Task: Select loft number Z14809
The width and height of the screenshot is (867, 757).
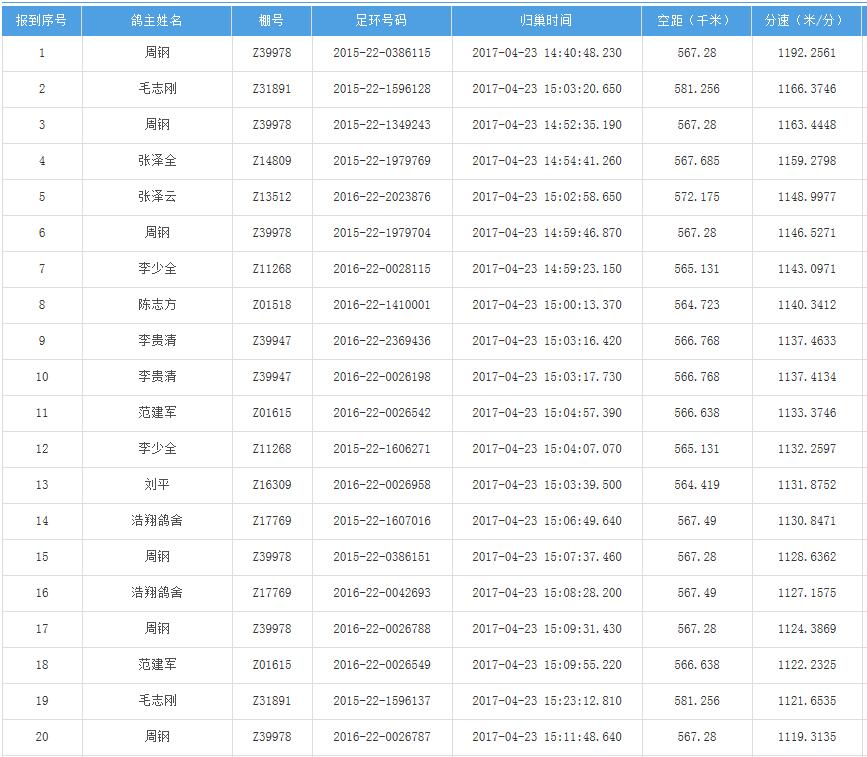Action: [x=271, y=161]
